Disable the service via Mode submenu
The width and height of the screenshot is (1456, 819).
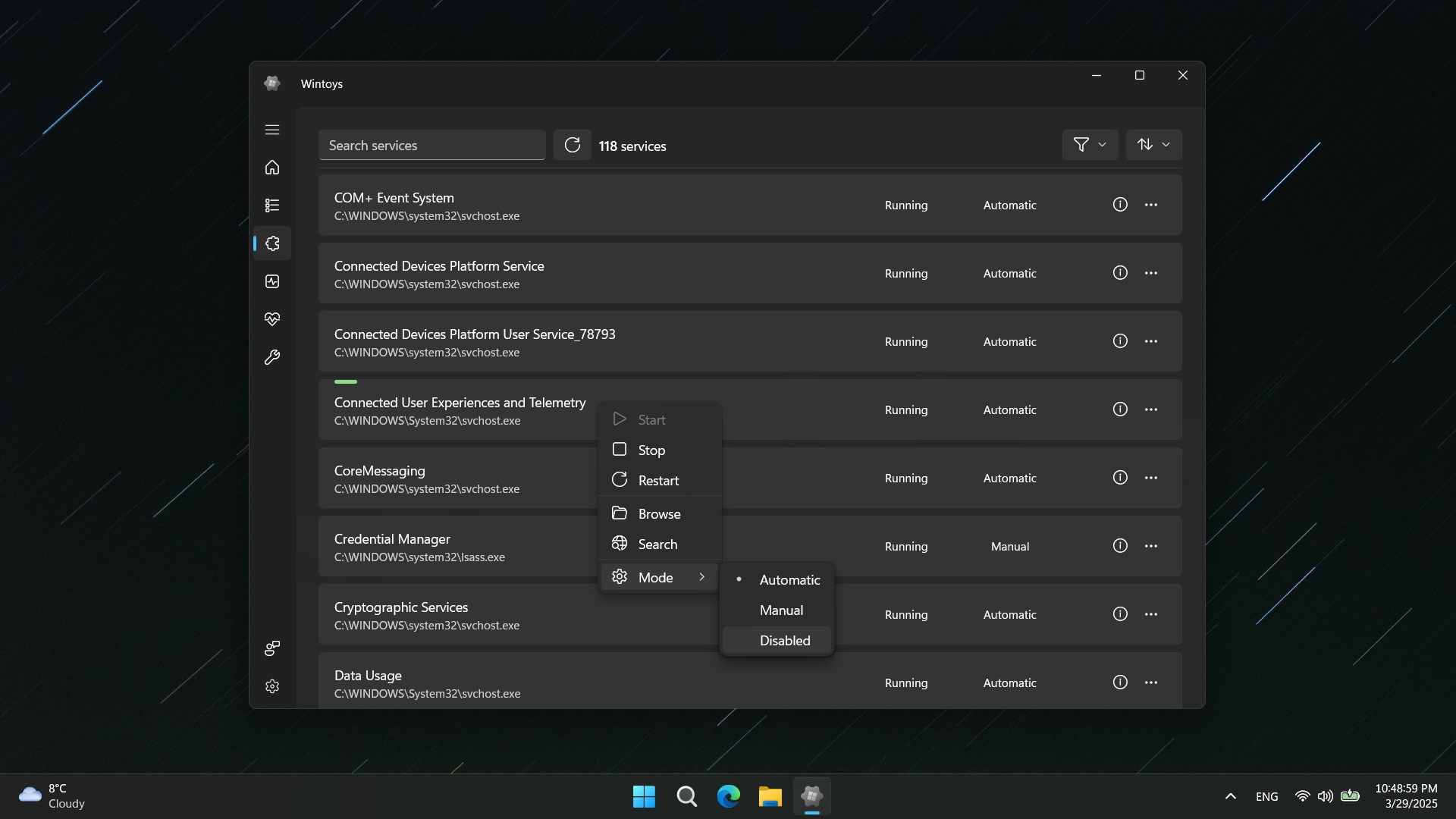tap(785, 640)
